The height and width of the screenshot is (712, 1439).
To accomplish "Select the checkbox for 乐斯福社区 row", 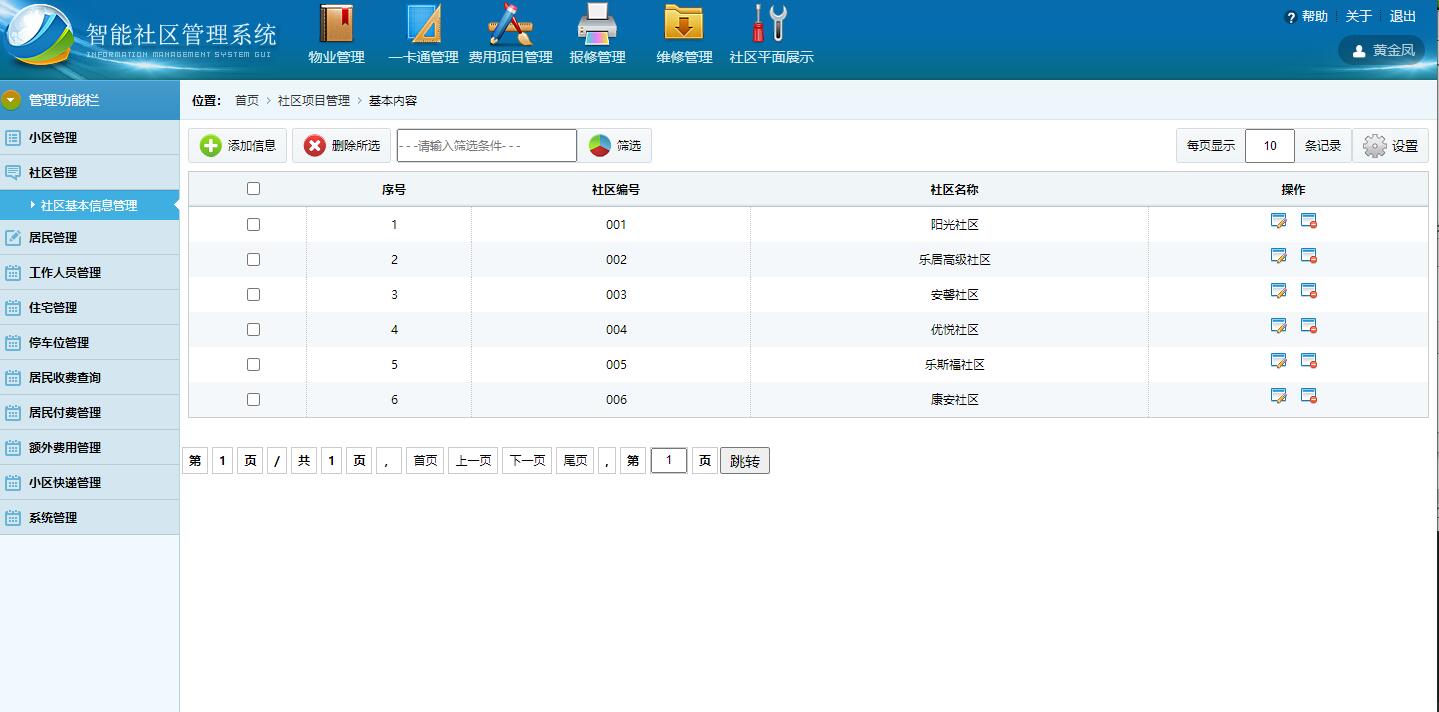I will pyautogui.click(x=253, y=365).
